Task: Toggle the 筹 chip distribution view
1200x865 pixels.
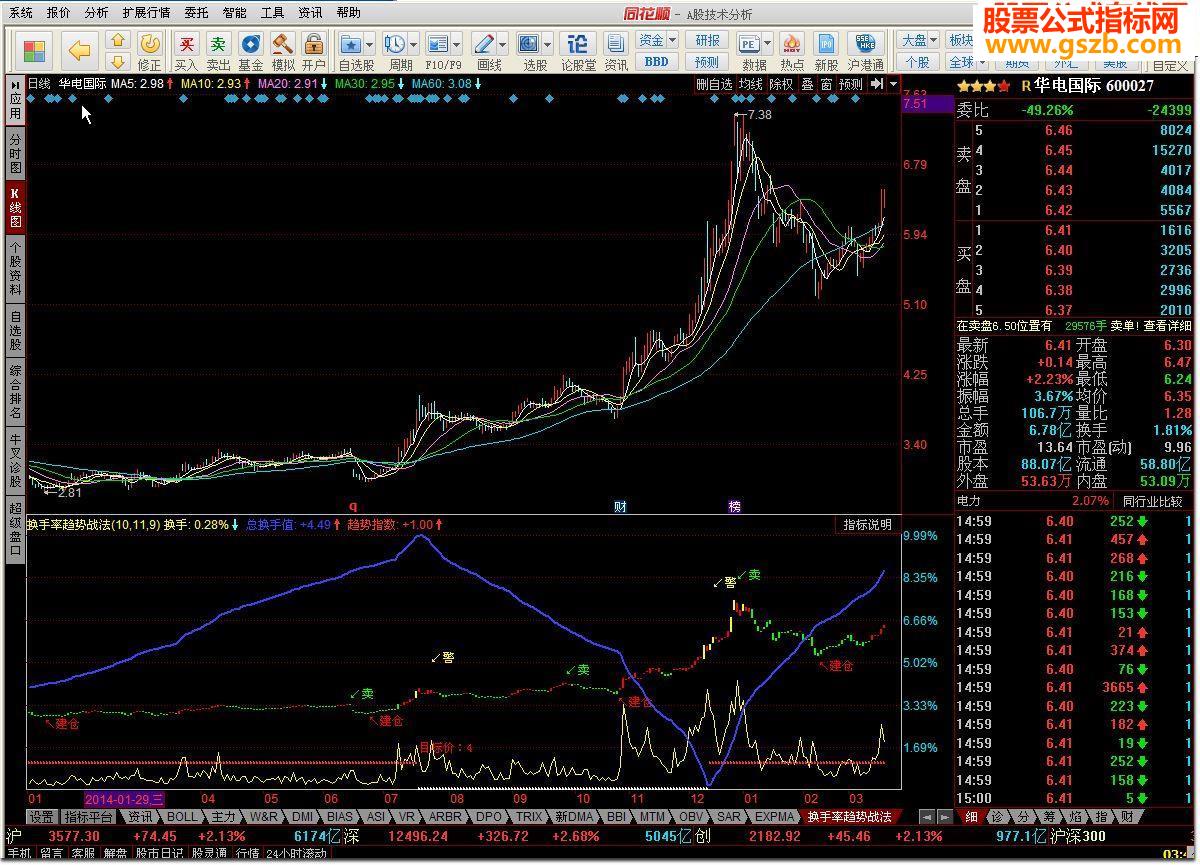Action: pos(1049,816)
